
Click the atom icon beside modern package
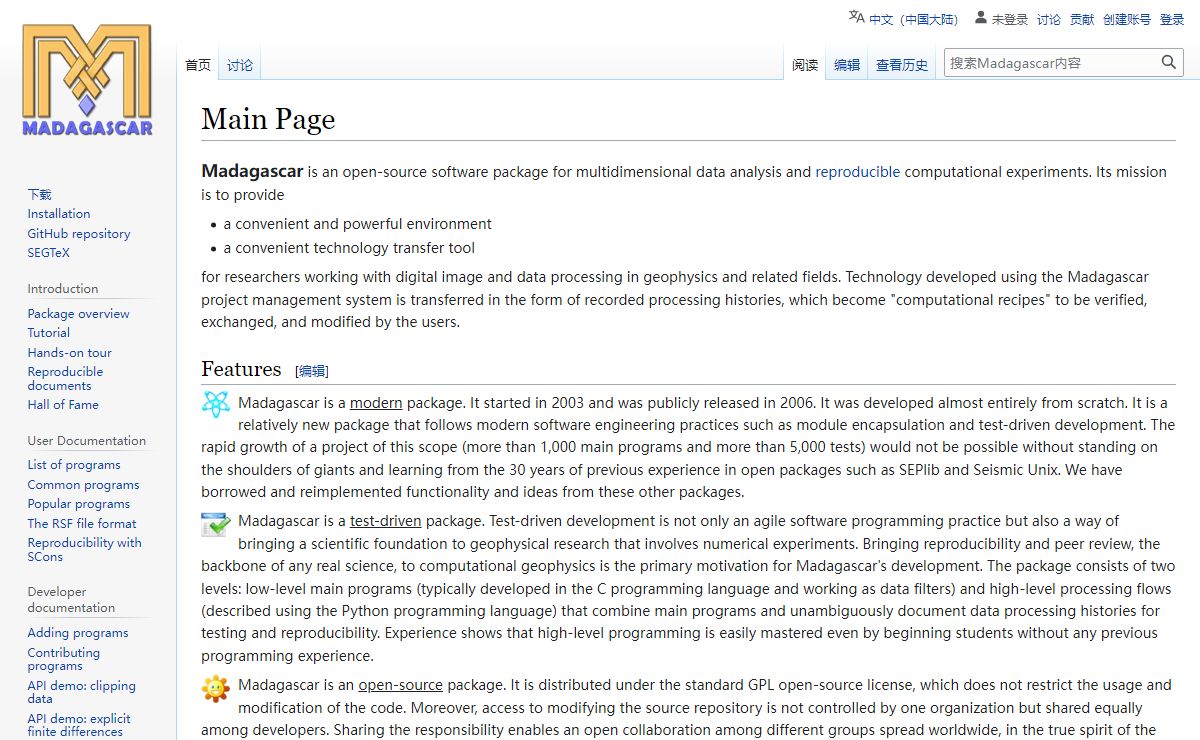pyautogui.click(x=215, y=404)
